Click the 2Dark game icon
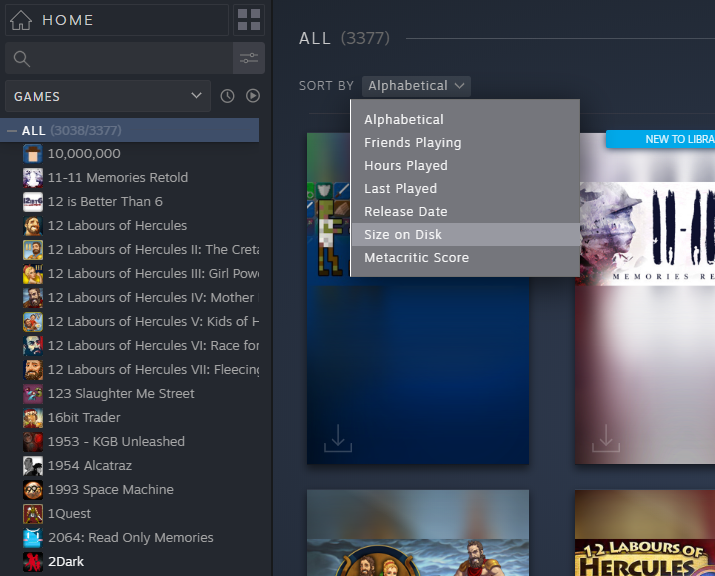The image size is (715, 576). pyautogui.click(x=33, y=562)
